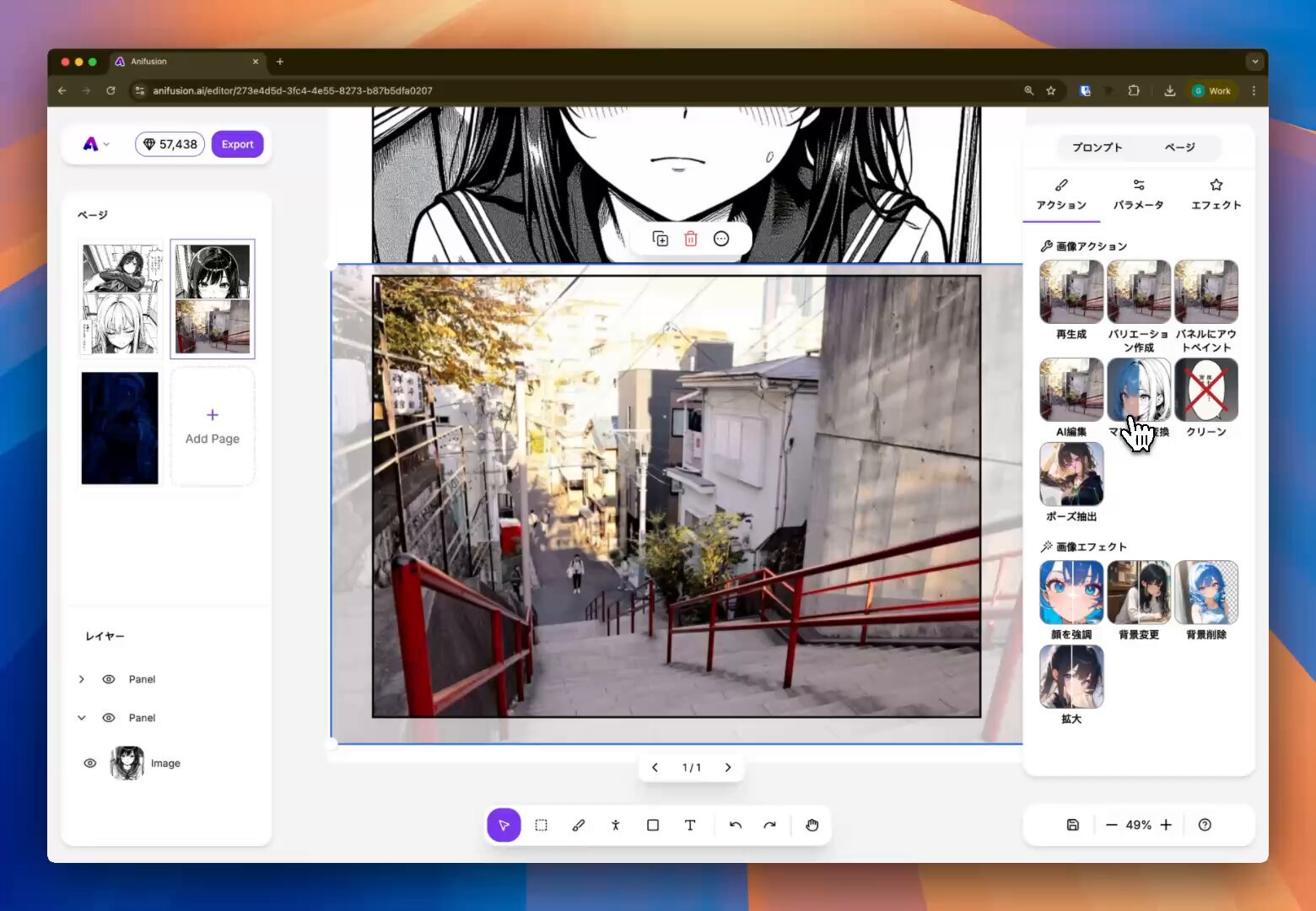Click Add Page
1316x911 pixels.
[213, 427]
